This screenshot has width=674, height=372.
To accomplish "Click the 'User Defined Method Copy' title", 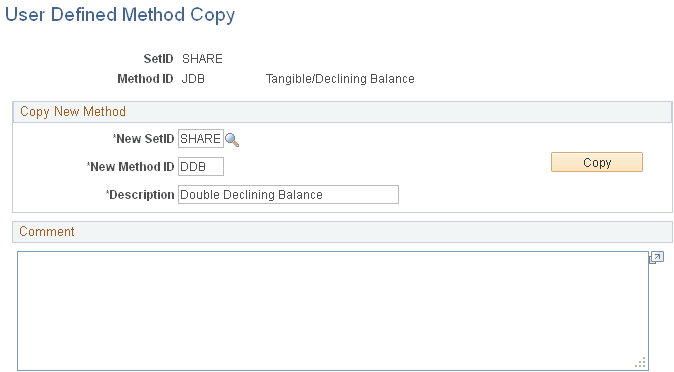I will click(x=120, y=15).
